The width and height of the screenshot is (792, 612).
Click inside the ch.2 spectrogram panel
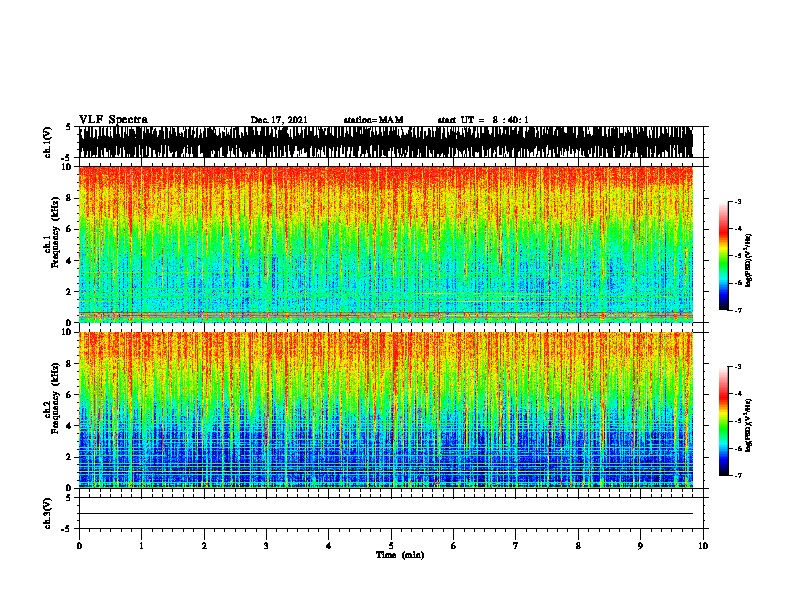click(x=386, y=410)
